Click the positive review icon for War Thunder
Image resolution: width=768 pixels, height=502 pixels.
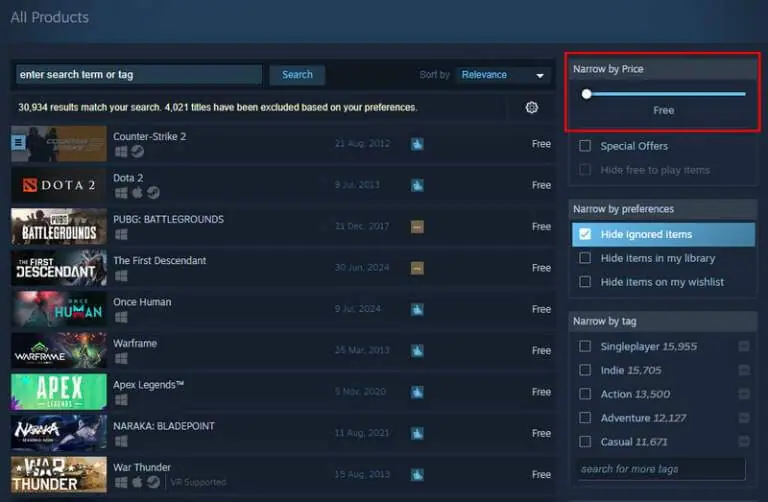(417, 474)
